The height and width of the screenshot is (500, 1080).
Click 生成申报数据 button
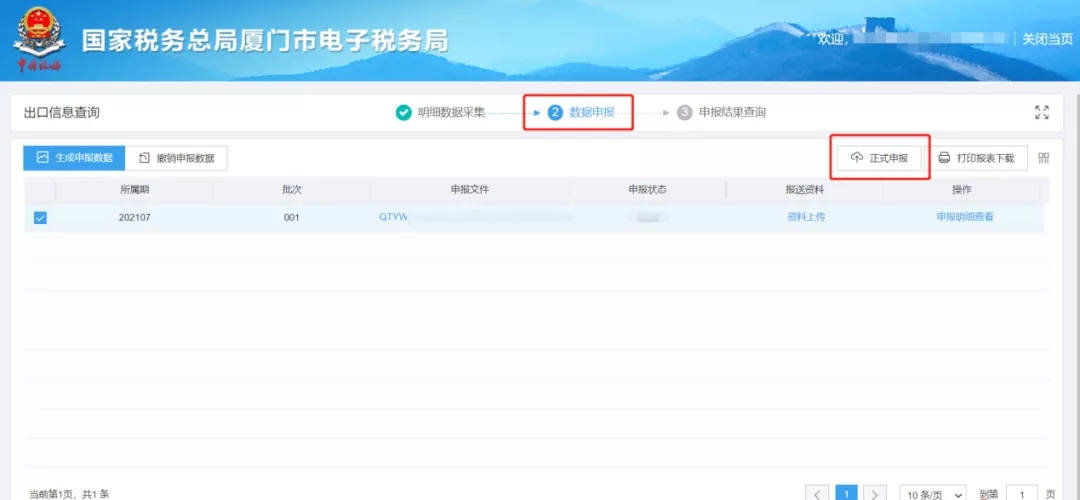(74, 158)
